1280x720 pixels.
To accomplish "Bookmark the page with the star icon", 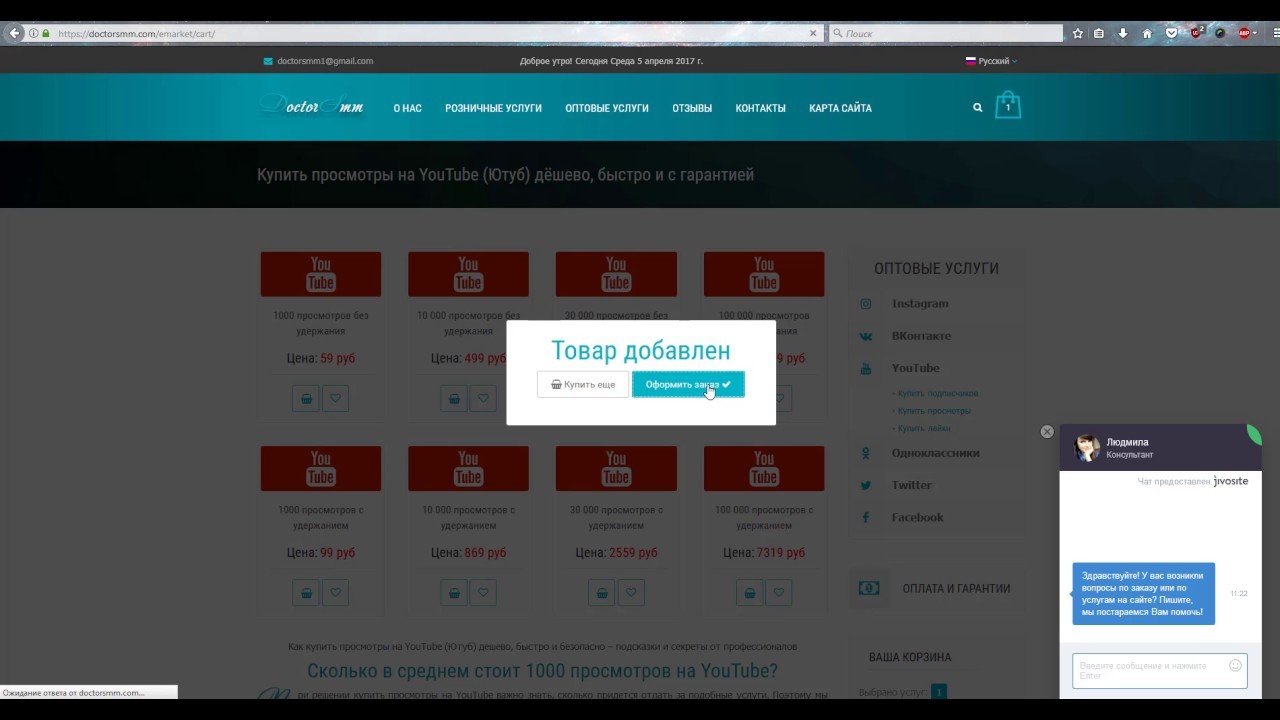I will point(1077,33).
